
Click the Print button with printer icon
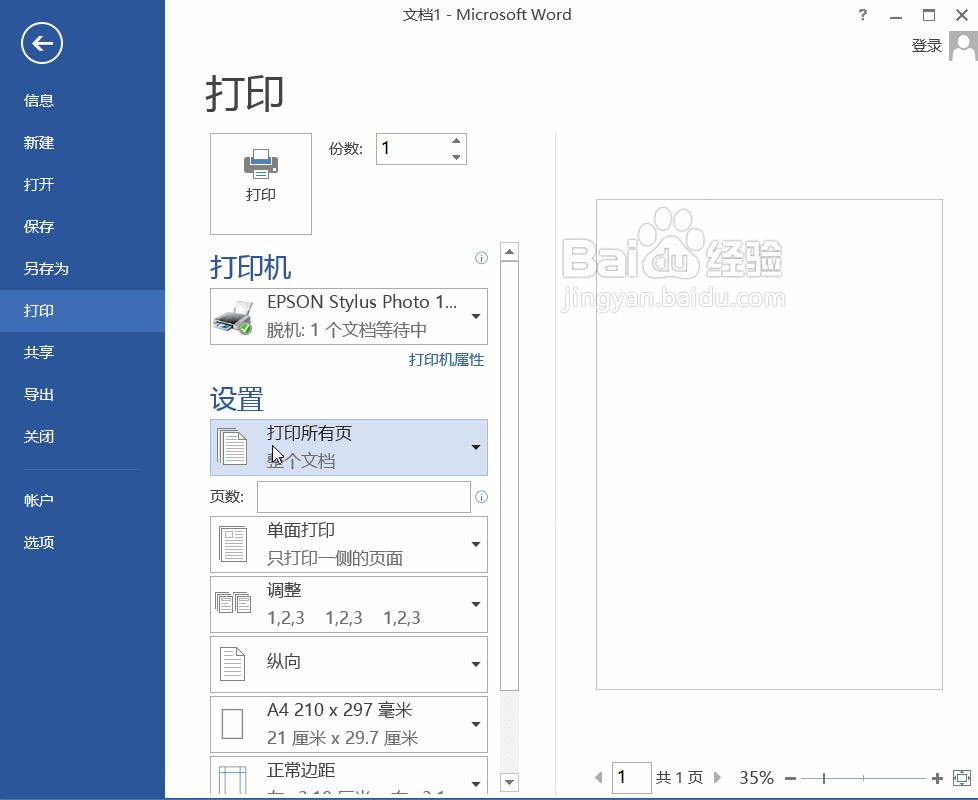point(261,184)
